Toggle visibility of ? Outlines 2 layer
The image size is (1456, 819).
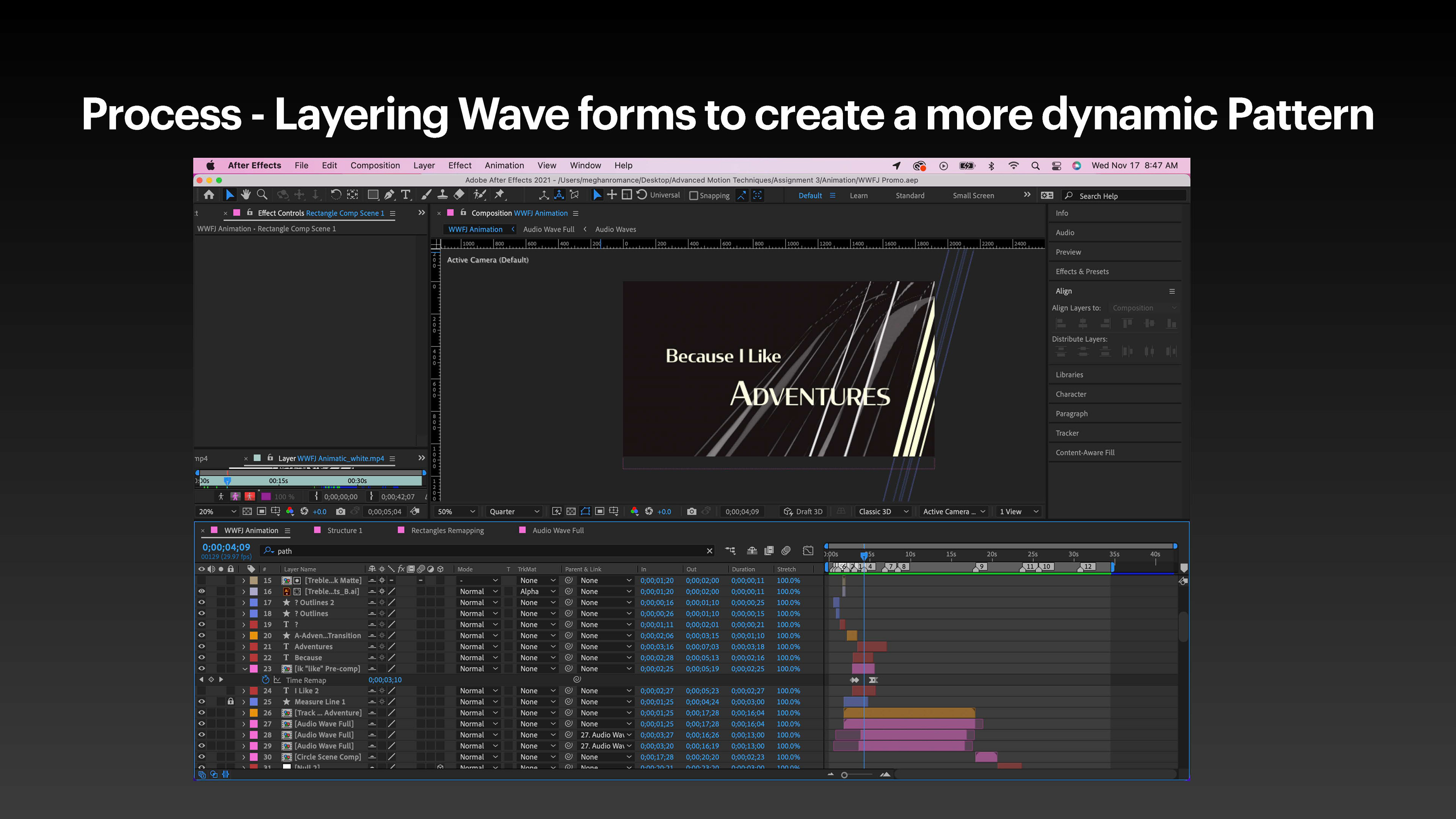(x=201, y=602)
